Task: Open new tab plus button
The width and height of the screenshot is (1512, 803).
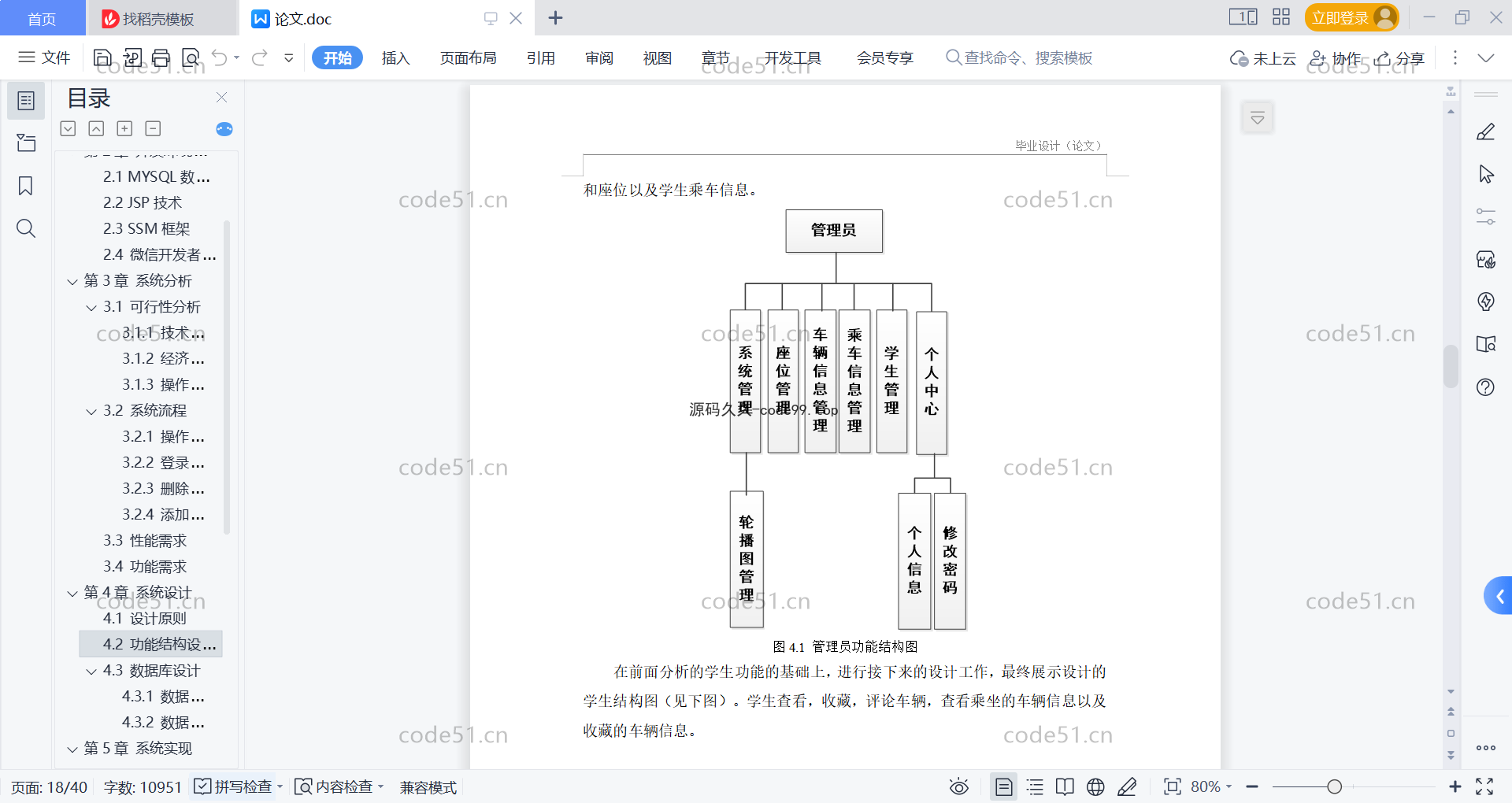Action: 555,17
